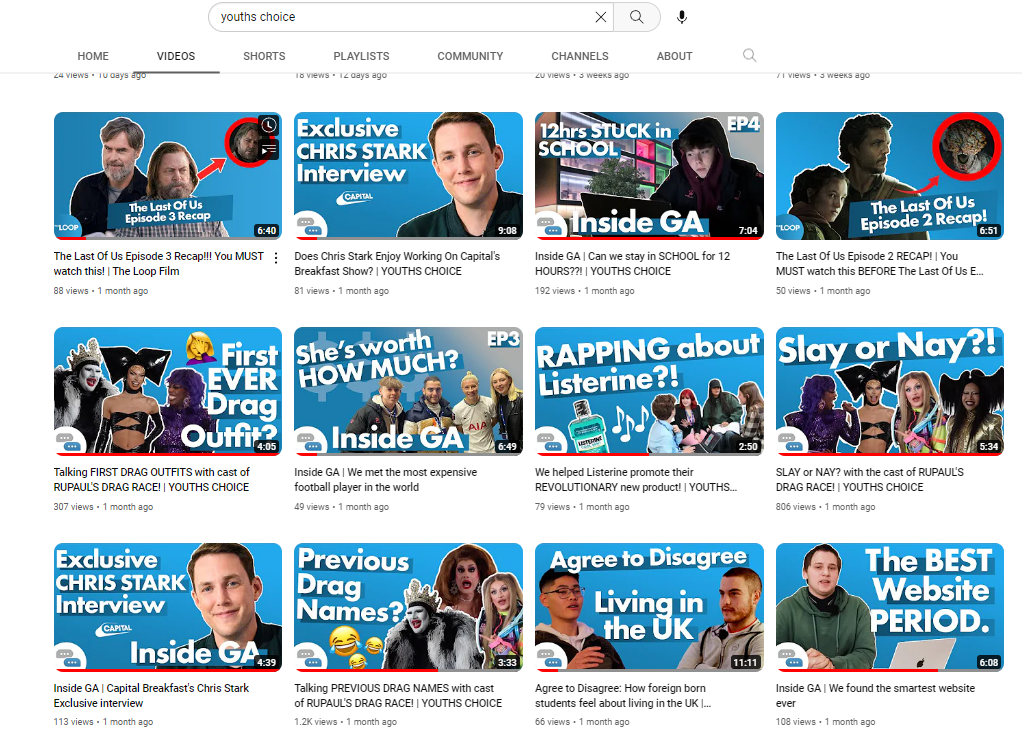Click inside the search input field
Image resolution: width=1022 pixels, height=735 pixels.
400,17
